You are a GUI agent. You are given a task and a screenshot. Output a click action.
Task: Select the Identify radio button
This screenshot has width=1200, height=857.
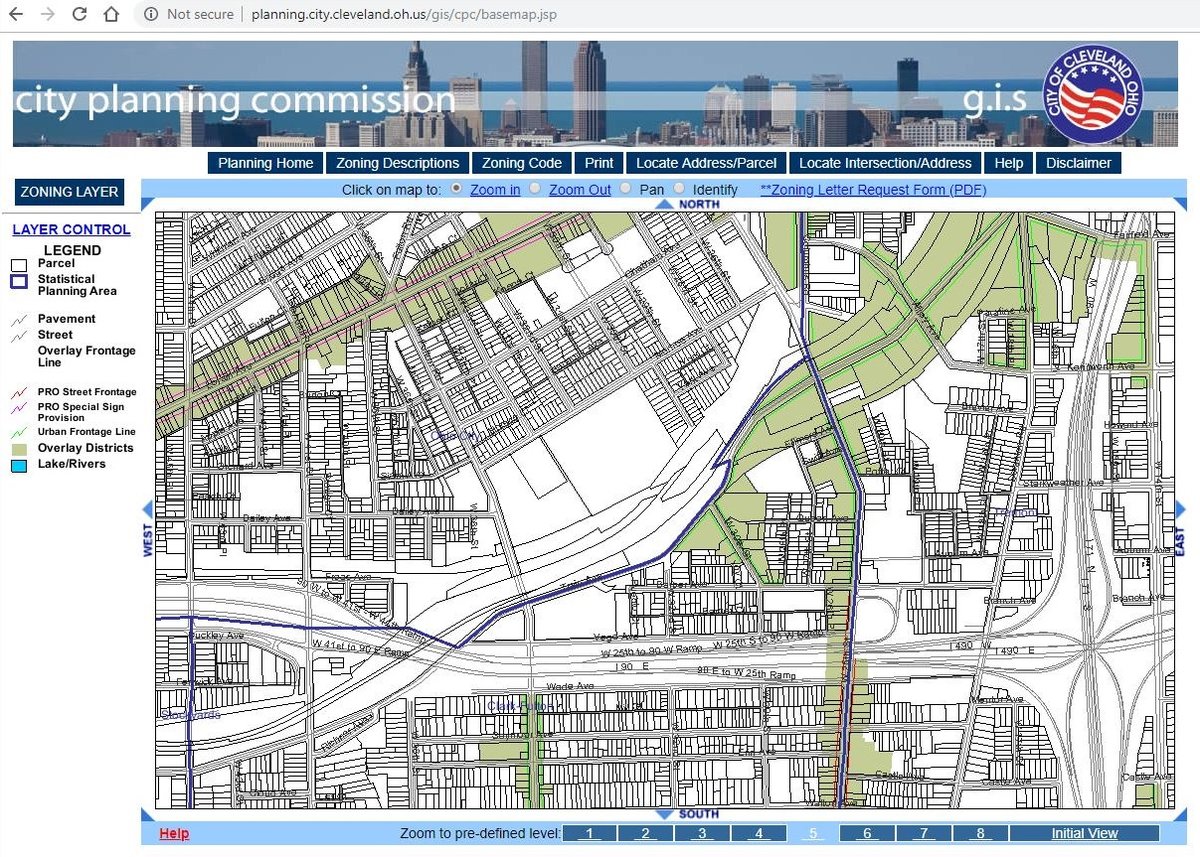tap(680, 188)
